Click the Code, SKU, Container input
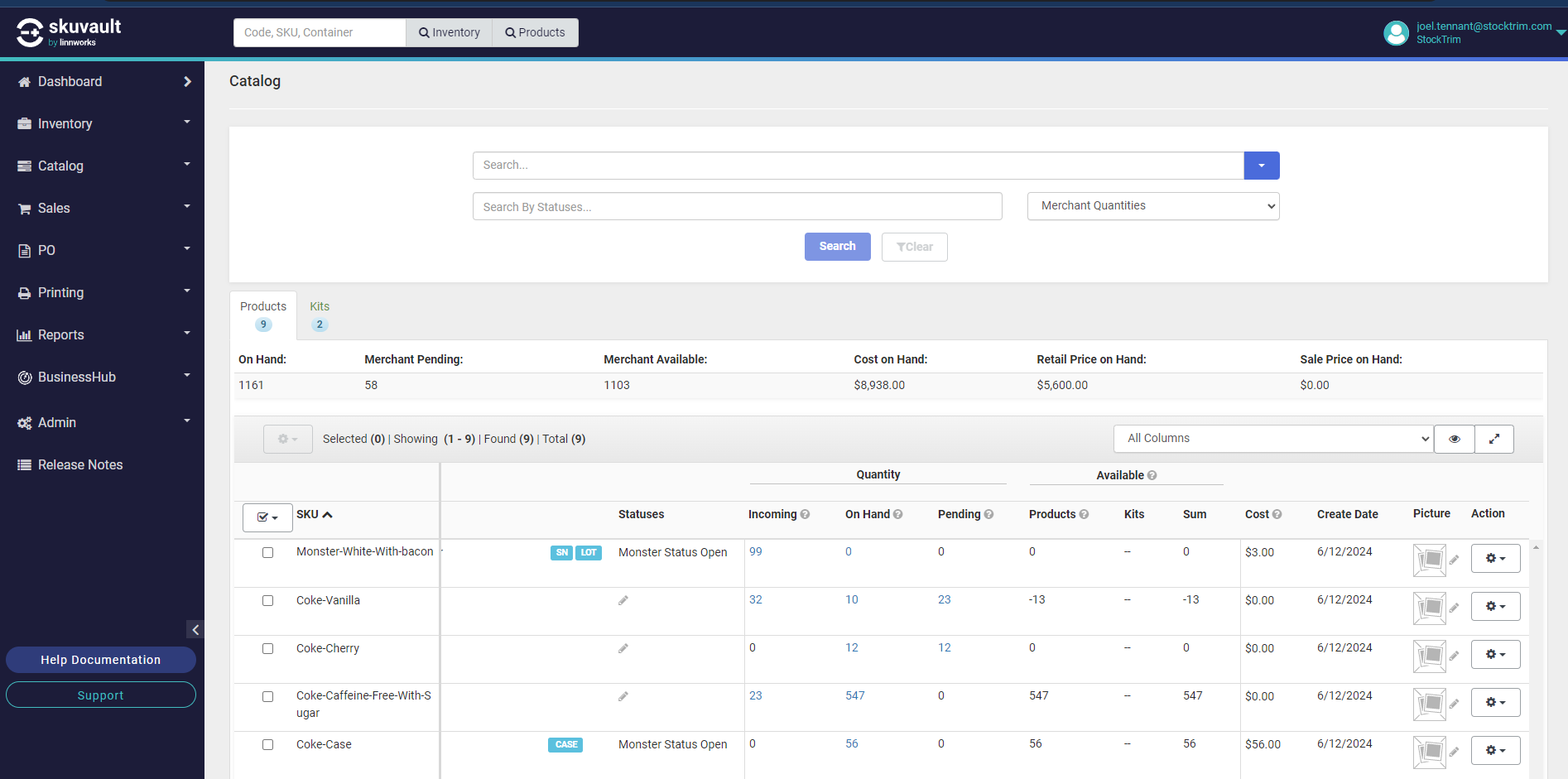 (x=320, y=33)
